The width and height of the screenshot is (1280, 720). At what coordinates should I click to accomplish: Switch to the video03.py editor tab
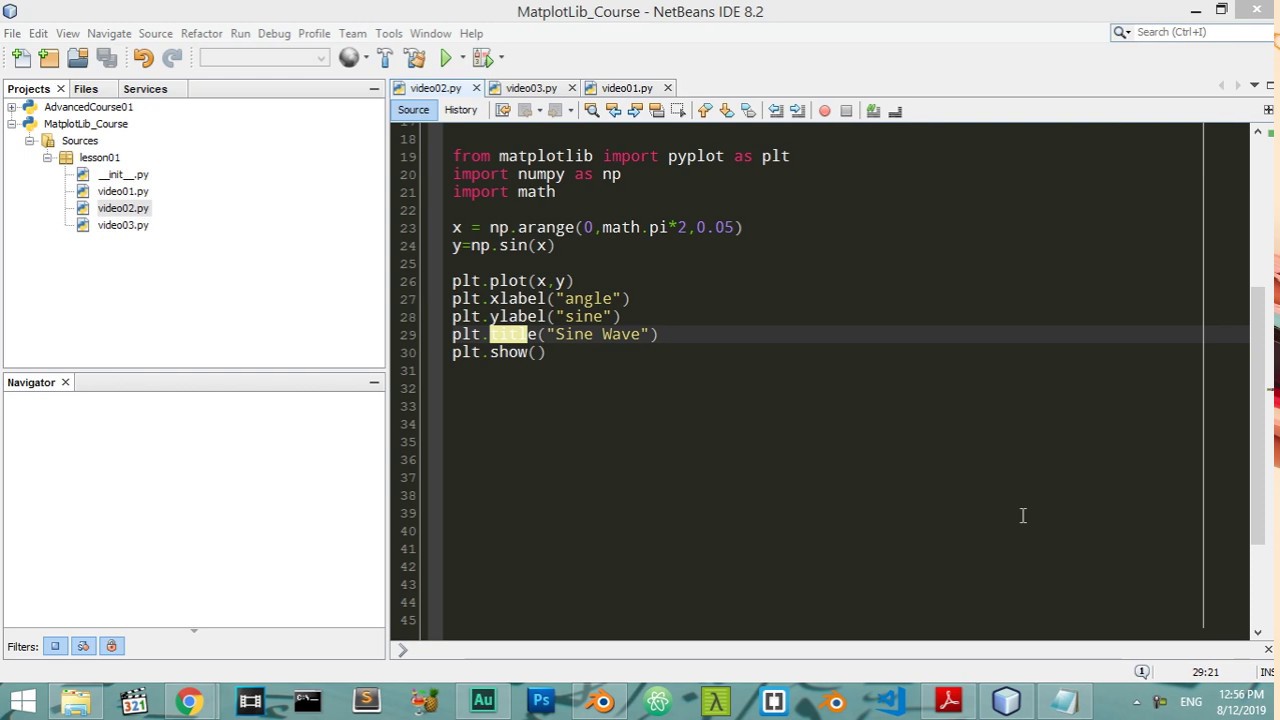click(531, 88)
